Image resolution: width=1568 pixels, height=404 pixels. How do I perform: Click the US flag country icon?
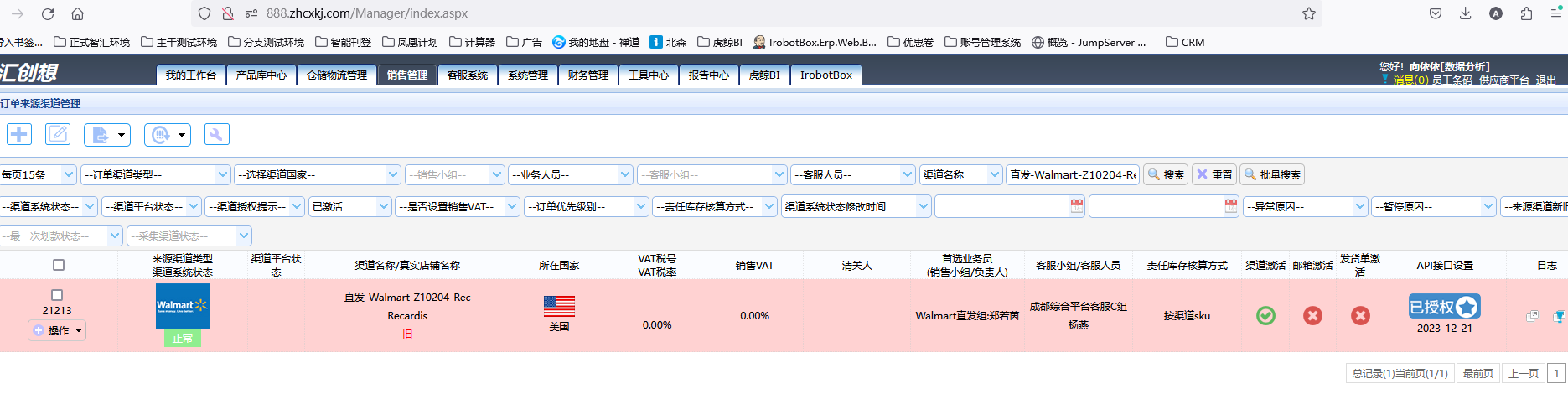(x=559, y=306)
